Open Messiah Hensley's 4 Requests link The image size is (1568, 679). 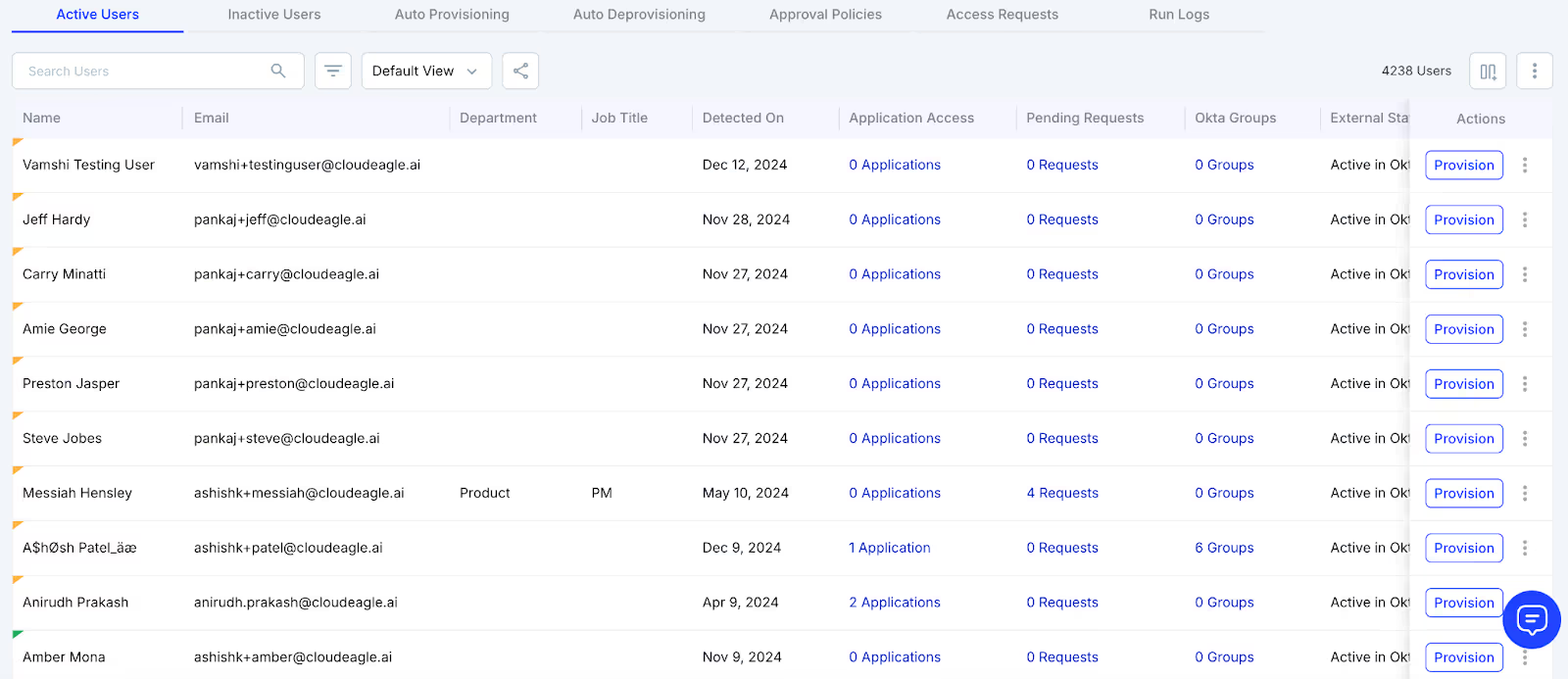pyautogui.click(x=1062, y=493)
